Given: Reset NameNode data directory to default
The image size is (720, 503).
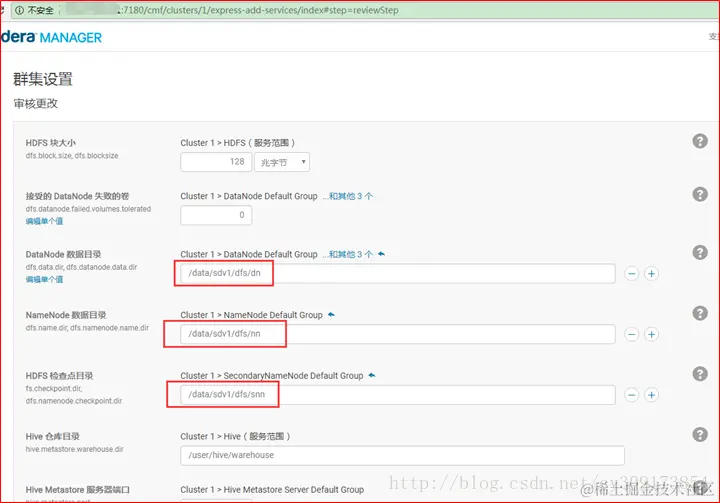Looking at the screenshot, I should (x=331, y=315).
